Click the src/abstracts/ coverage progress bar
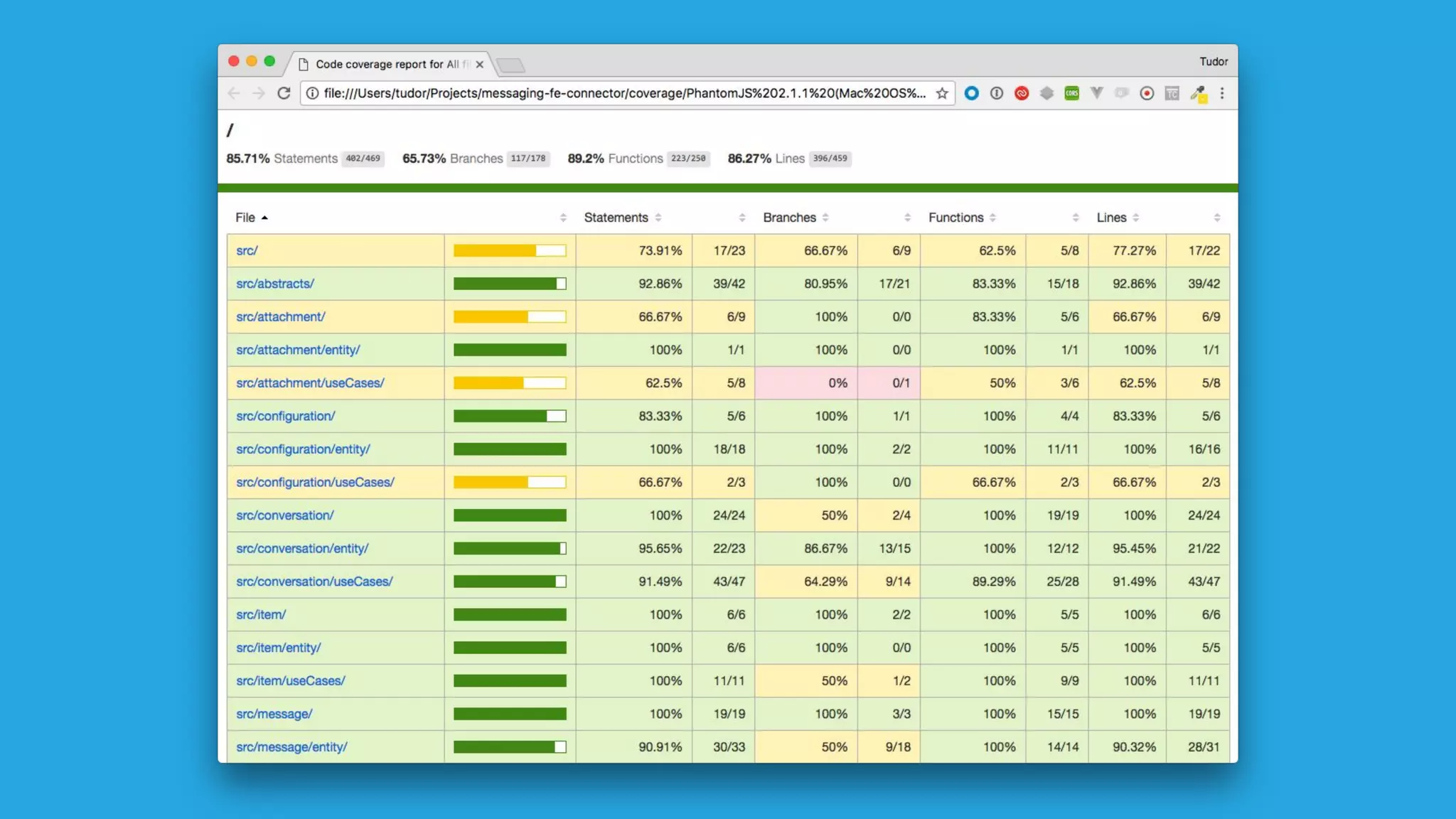 [x=510, y=284]
